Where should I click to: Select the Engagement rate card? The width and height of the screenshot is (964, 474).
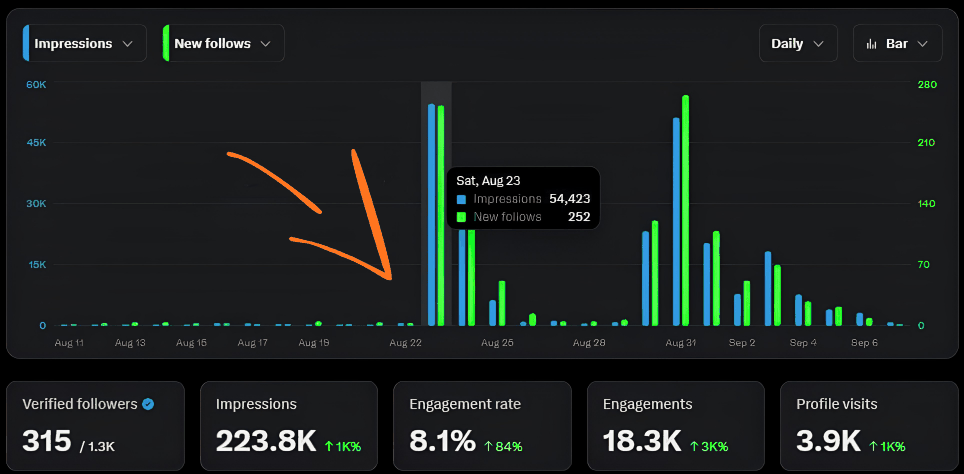[482, 425]
